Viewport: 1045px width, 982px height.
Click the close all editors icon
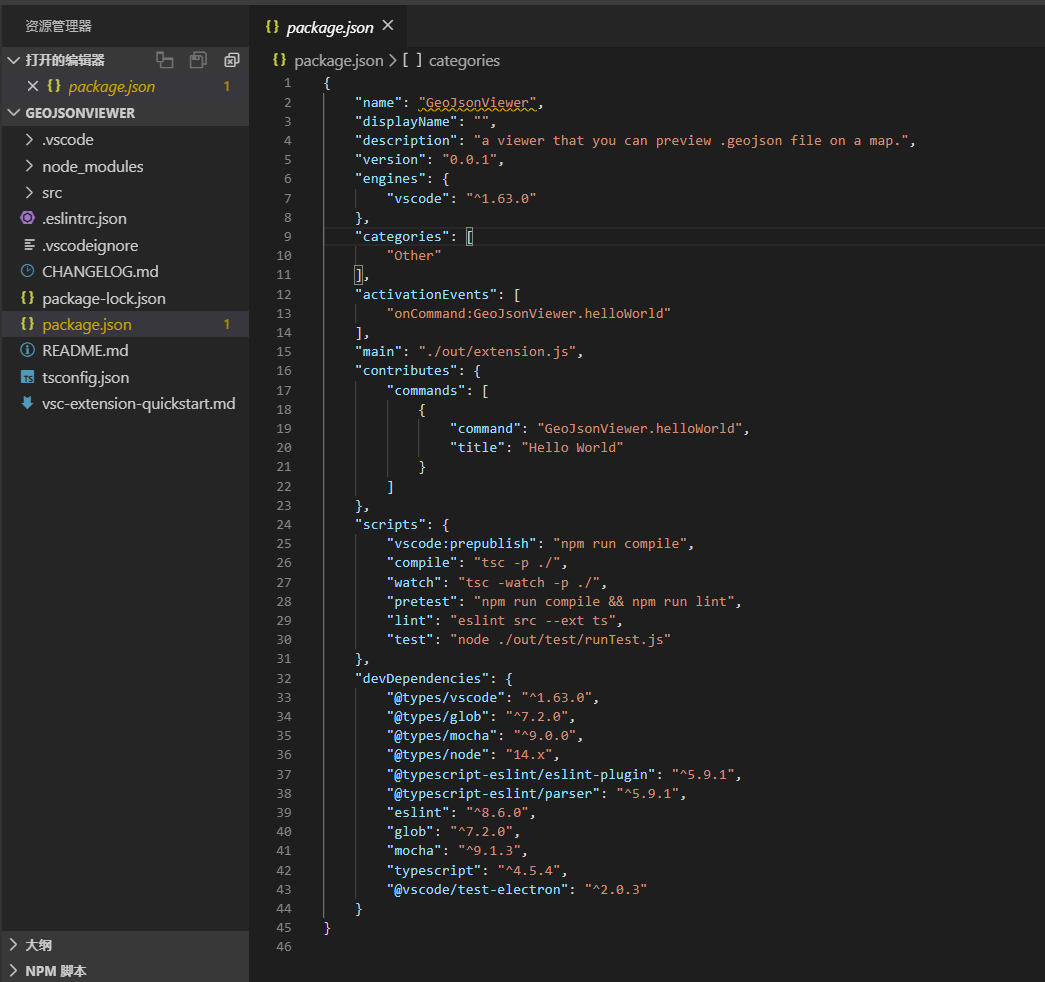232,60
